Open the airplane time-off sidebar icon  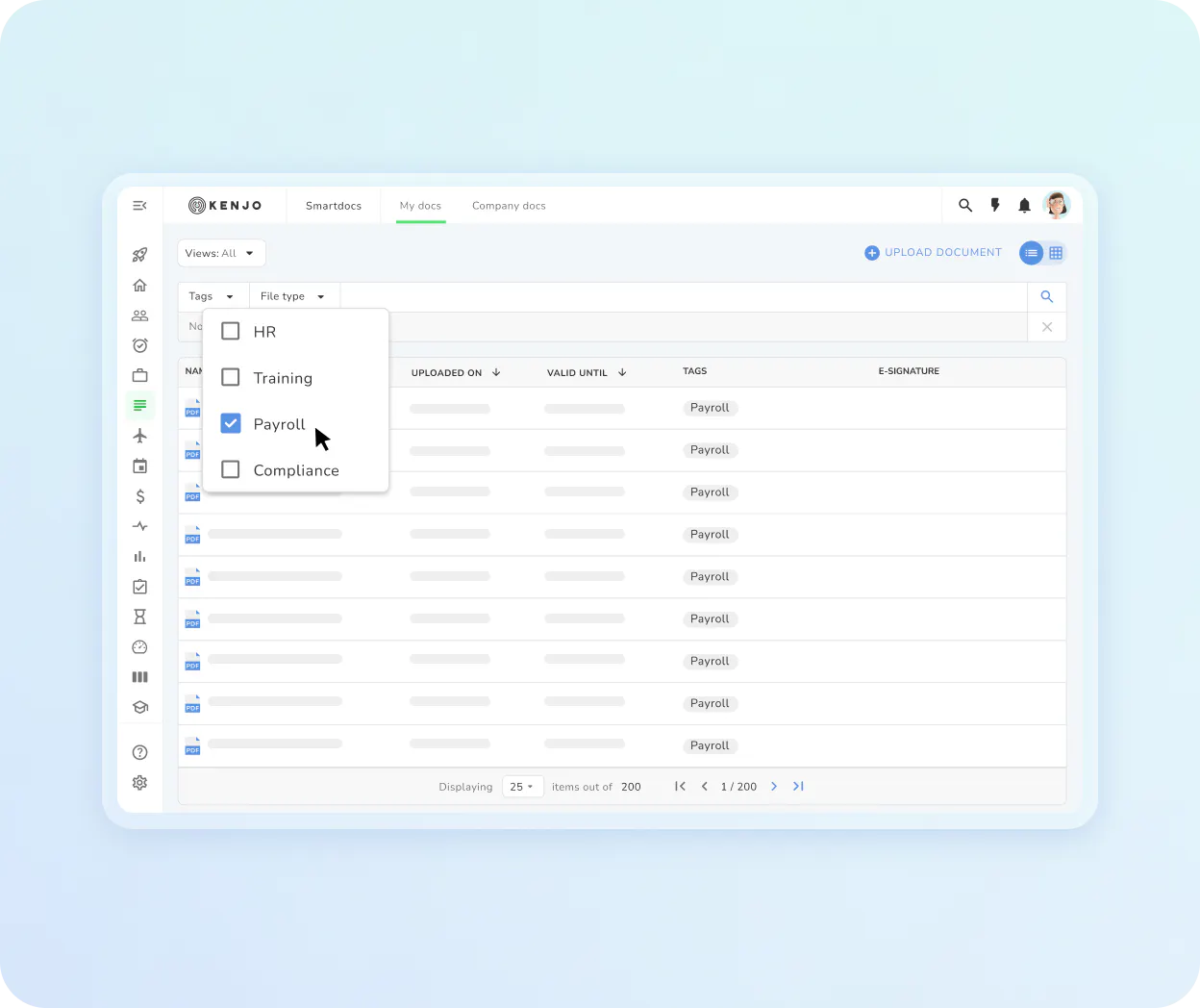tap(139, 436)
